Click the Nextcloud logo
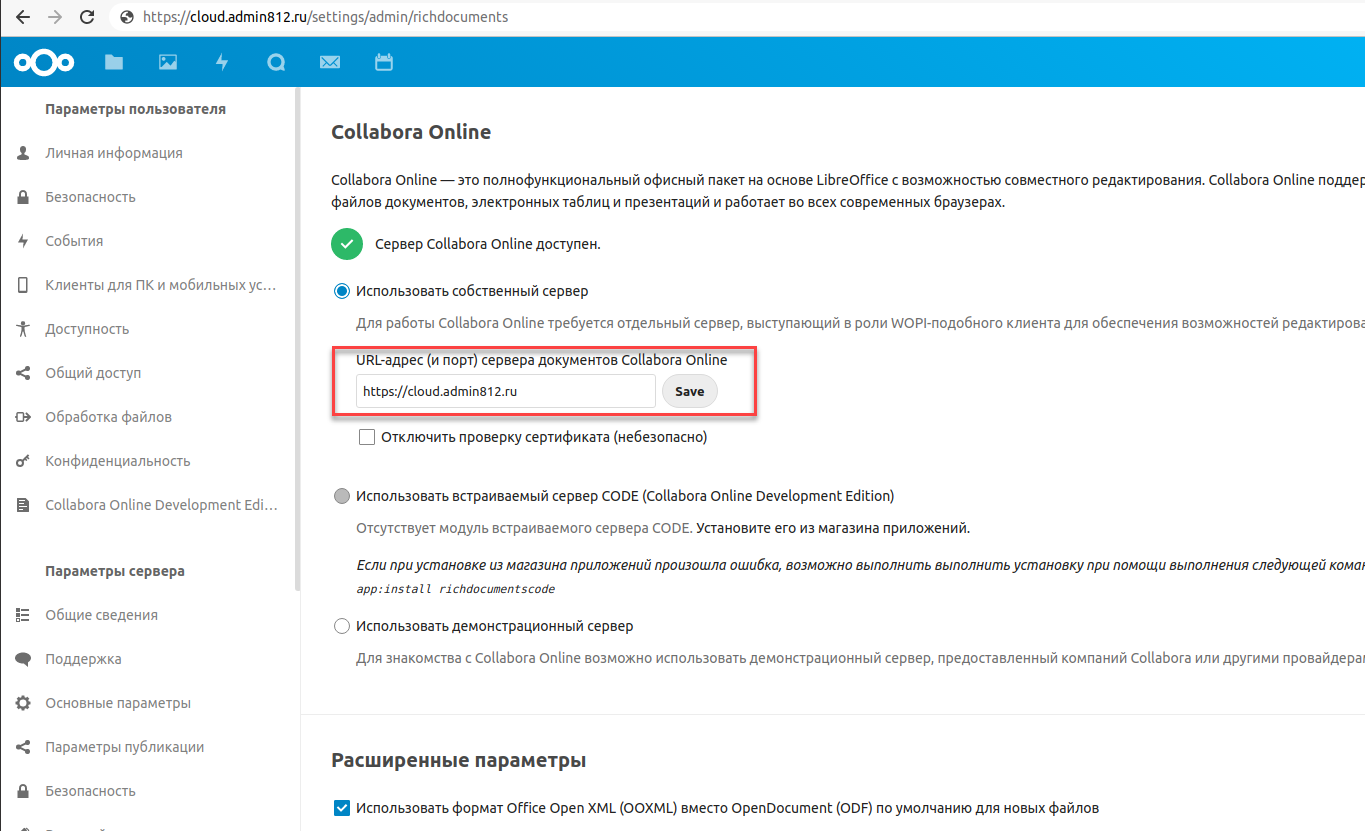The width and height of the screenshot is (1365, 831). (x=44, y=63)
